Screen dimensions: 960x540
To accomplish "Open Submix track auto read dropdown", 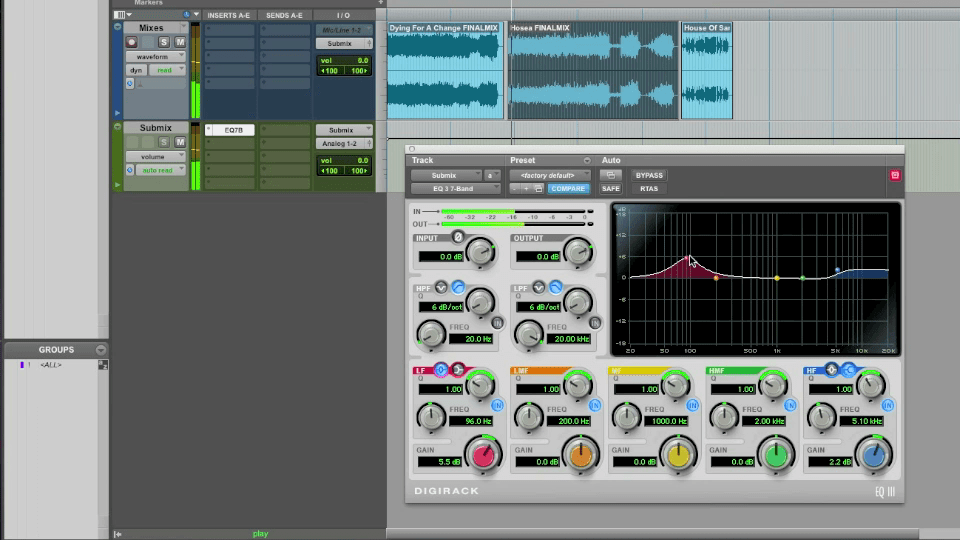I will pyautogui.click(x=161, y=170).
